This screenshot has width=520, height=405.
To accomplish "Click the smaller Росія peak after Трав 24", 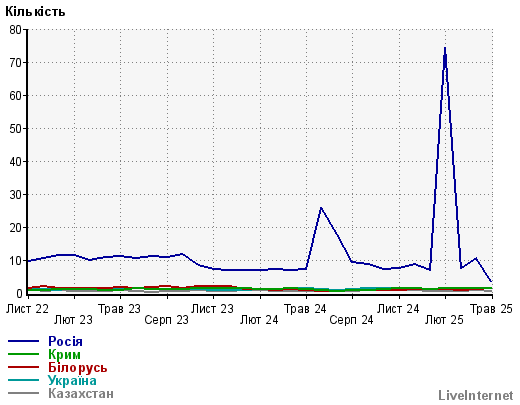I will coord(321,208).
